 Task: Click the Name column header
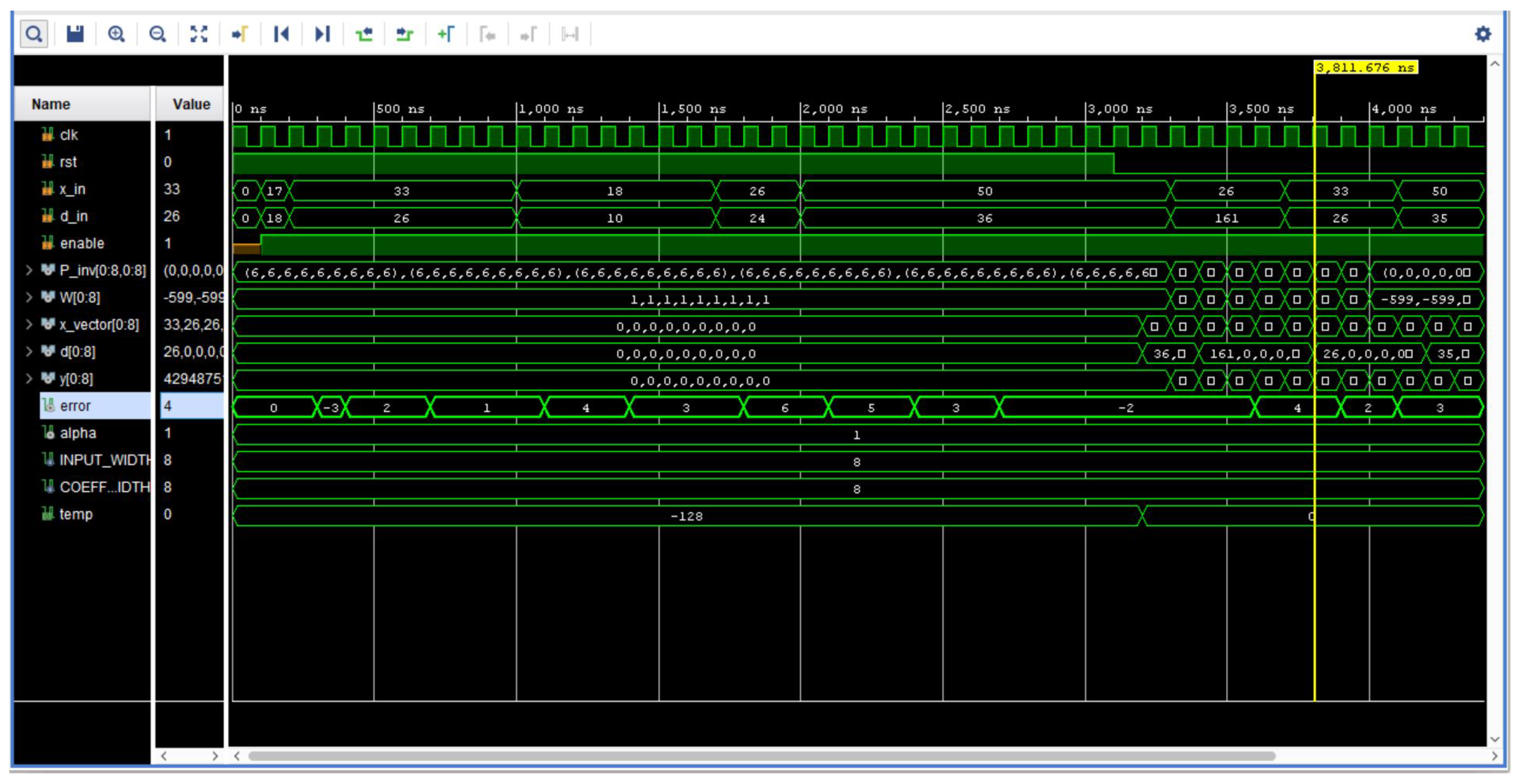[x=52, y=104]
